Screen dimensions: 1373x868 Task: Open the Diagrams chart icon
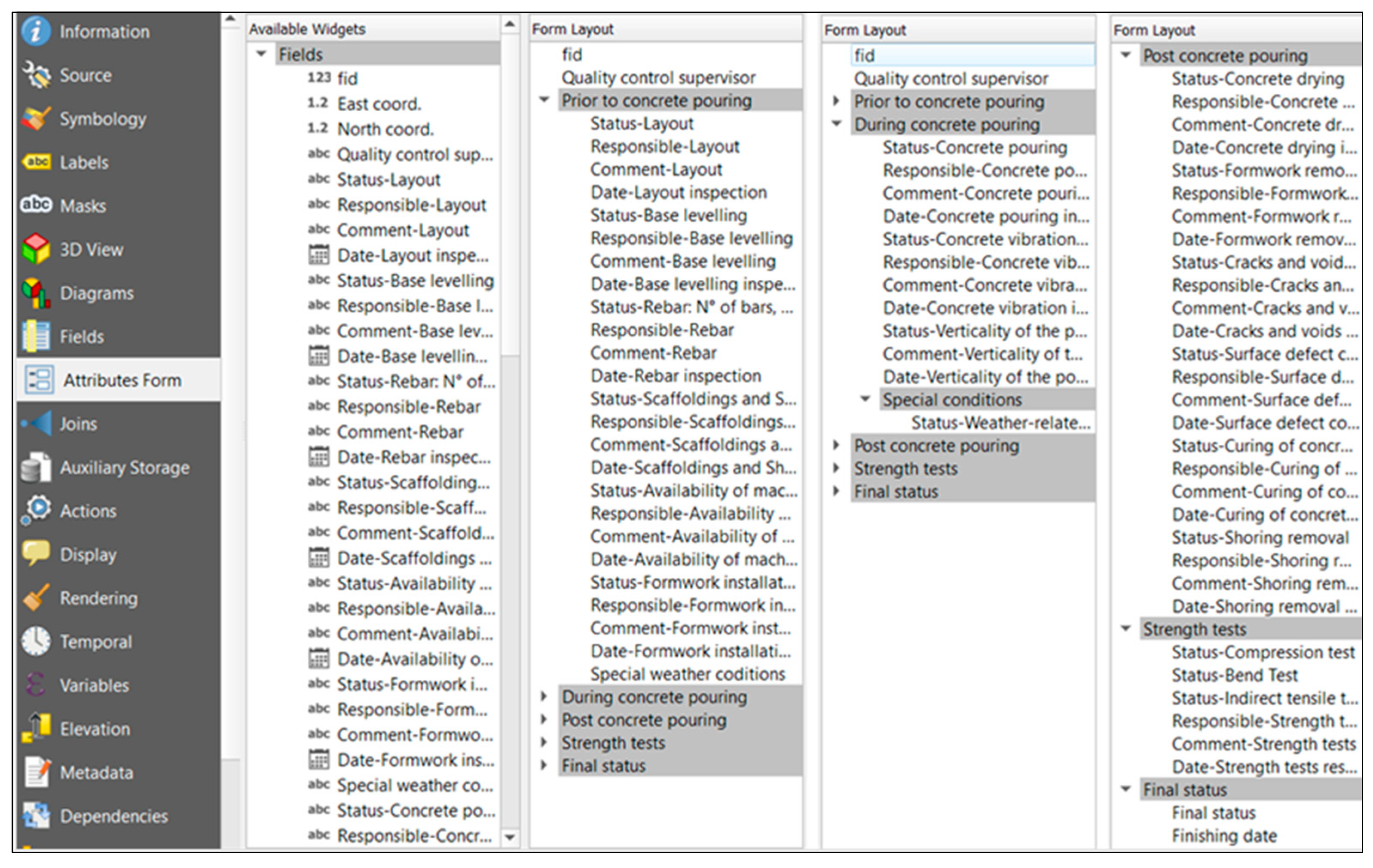coord(35,293)
